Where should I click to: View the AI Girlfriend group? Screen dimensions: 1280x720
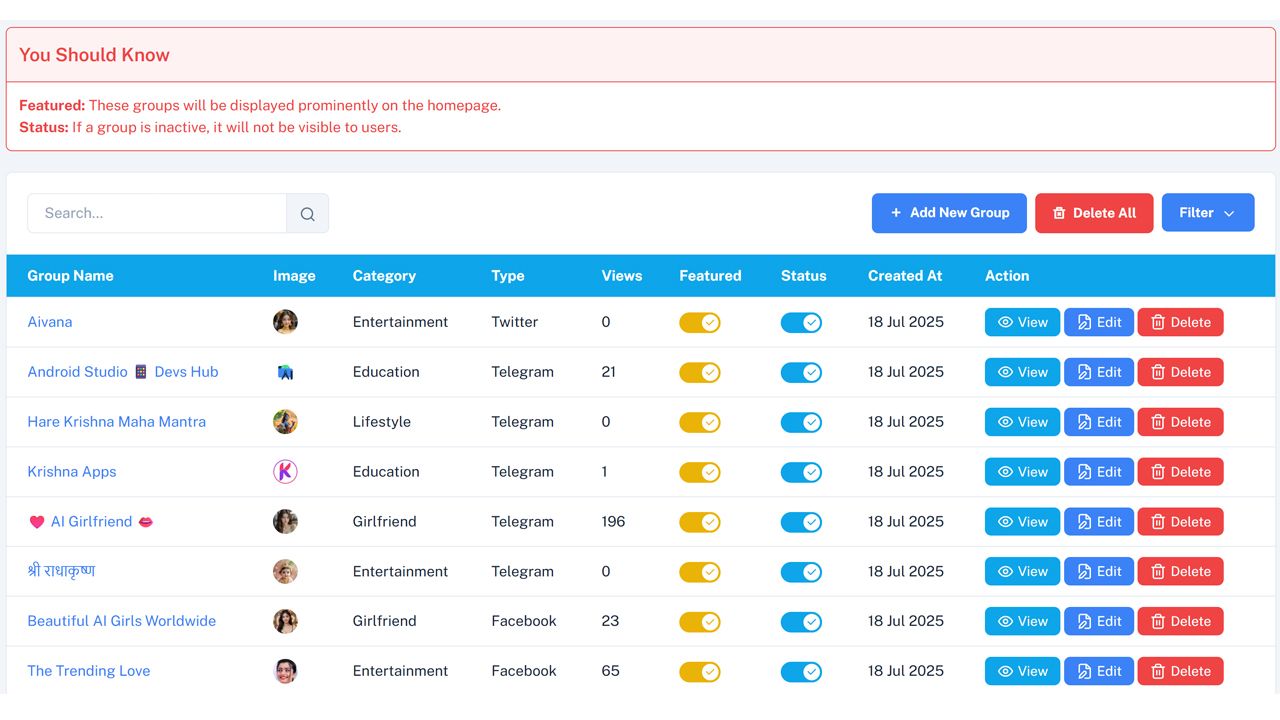pos(1022,522)
